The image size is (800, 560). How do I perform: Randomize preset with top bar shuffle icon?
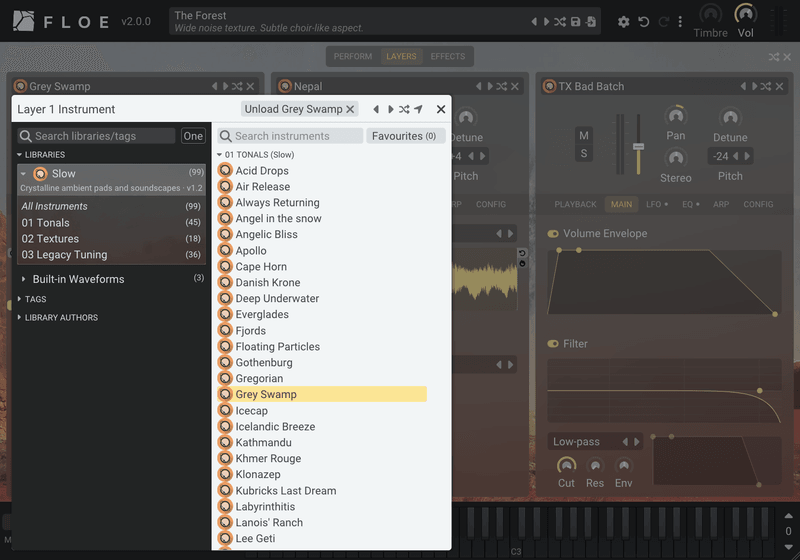560,21
